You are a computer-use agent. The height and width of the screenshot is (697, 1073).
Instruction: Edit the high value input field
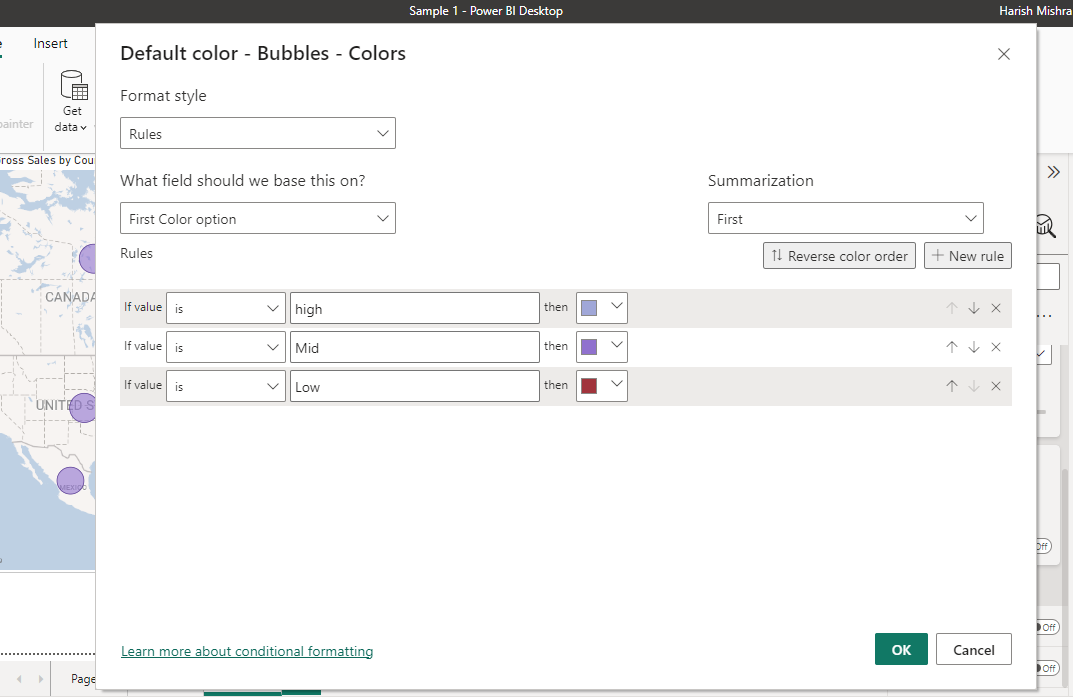415,308
